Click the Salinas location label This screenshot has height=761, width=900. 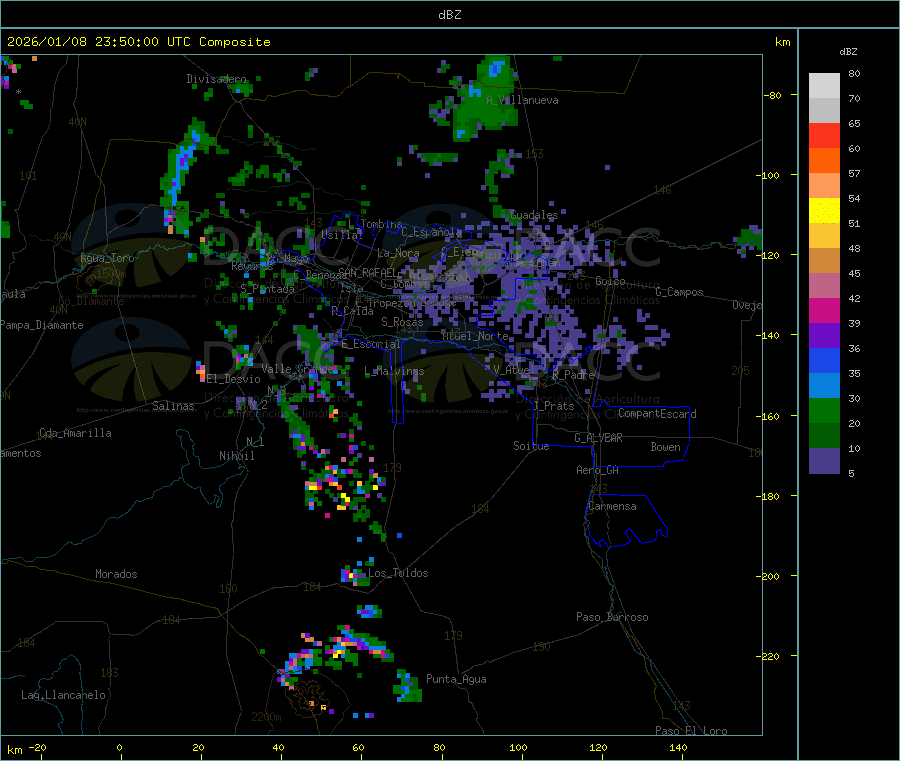pos(173,406)
